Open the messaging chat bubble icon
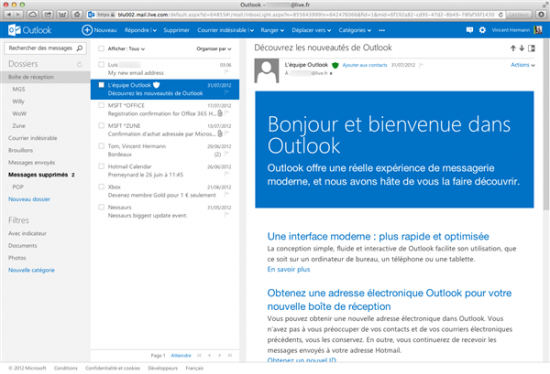This screenshot has width=550, height=374. 469,30
